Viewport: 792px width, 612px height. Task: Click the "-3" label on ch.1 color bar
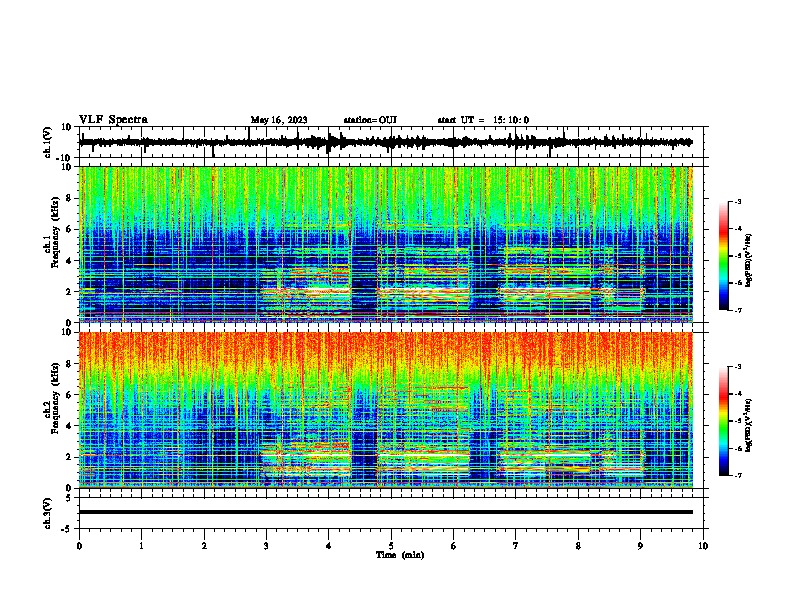(x=737, y=202)
